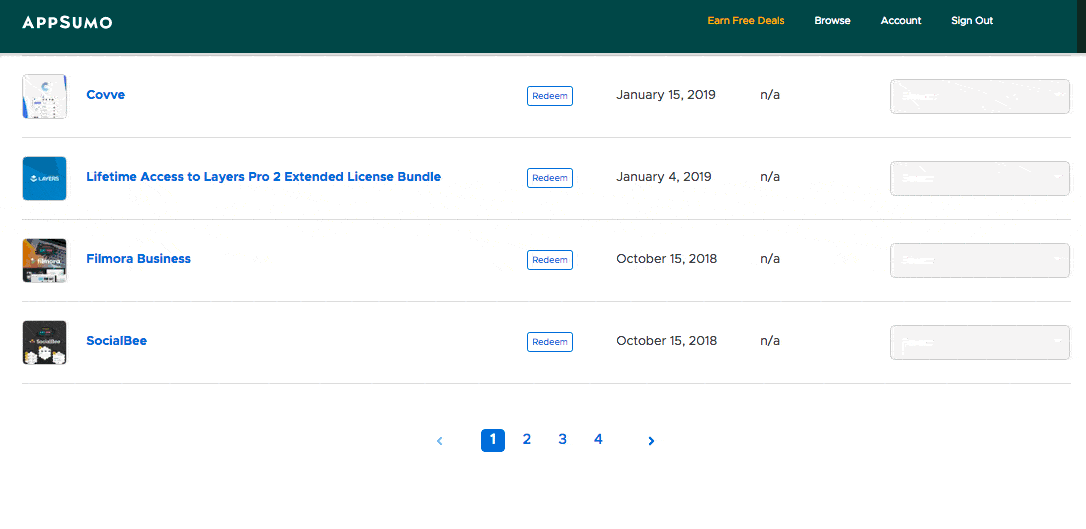Screen dimensions: 1086x529
Task: Expand the Filmora Business row dropdown
Action: point(979,260)
